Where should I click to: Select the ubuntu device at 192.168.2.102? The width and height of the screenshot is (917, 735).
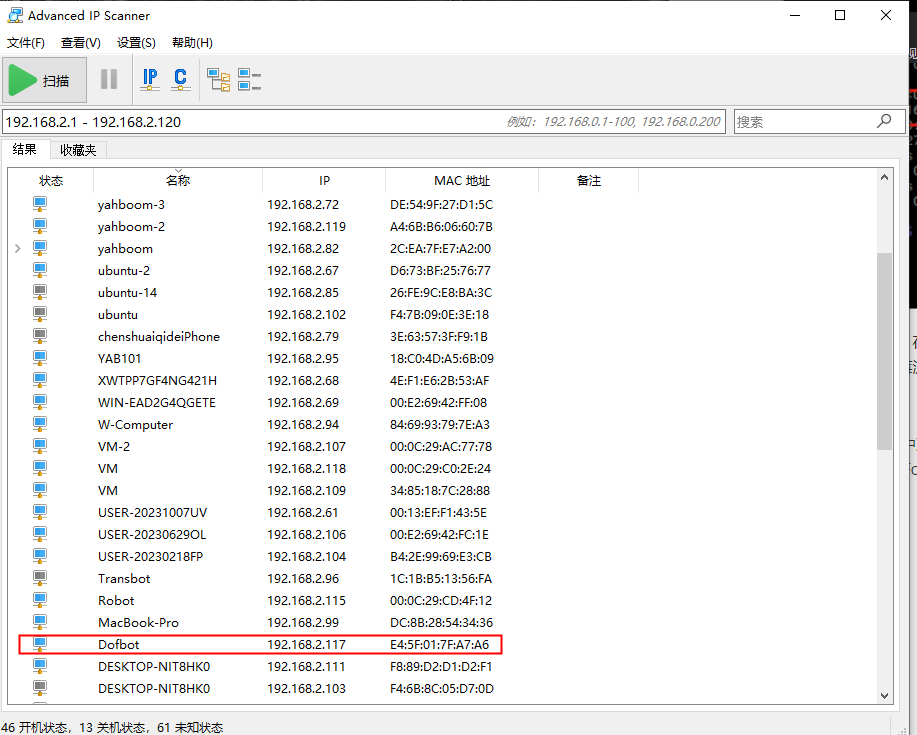(x=118, y=315)
